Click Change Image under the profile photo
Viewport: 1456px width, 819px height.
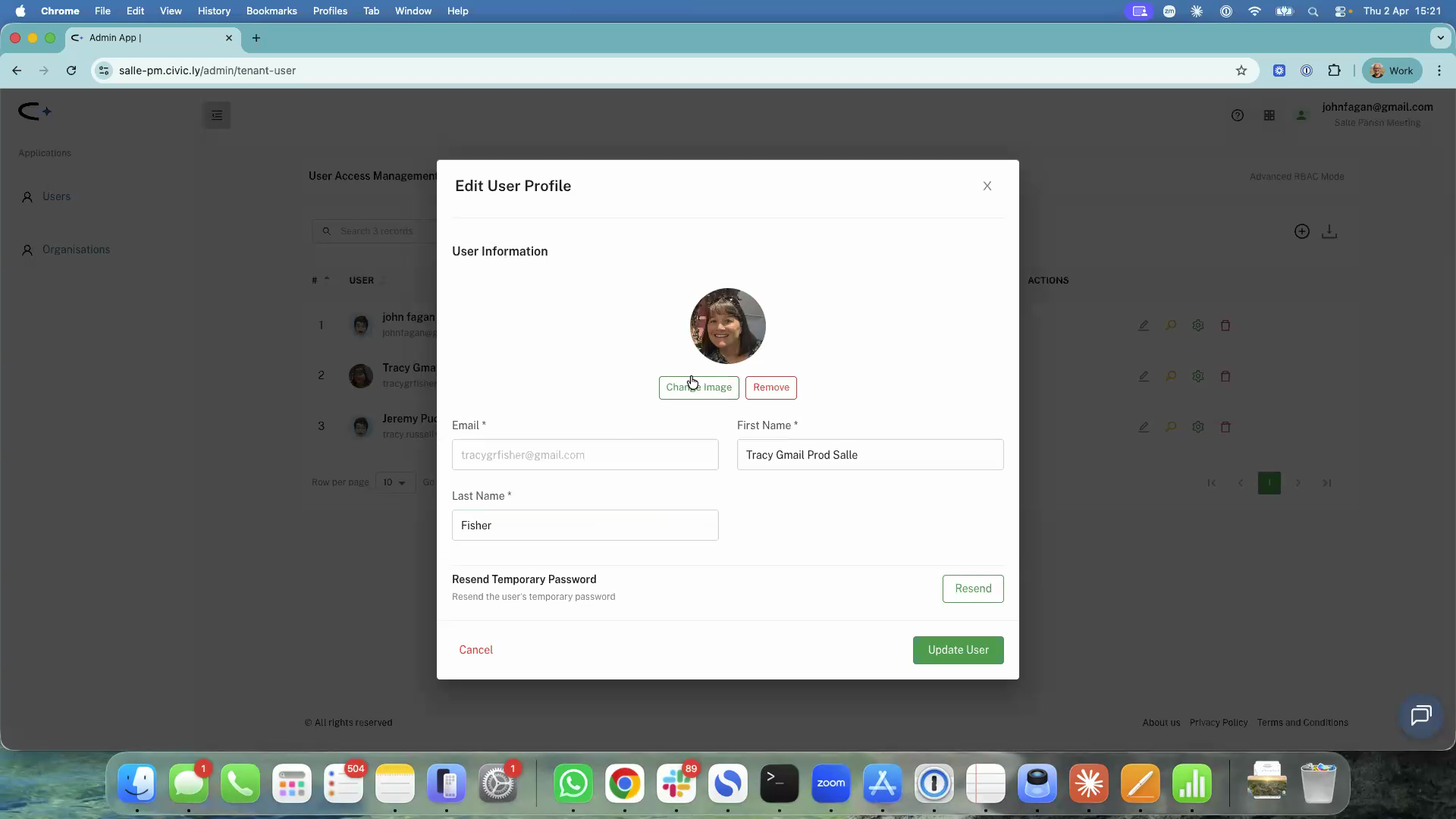pos(698,388)
